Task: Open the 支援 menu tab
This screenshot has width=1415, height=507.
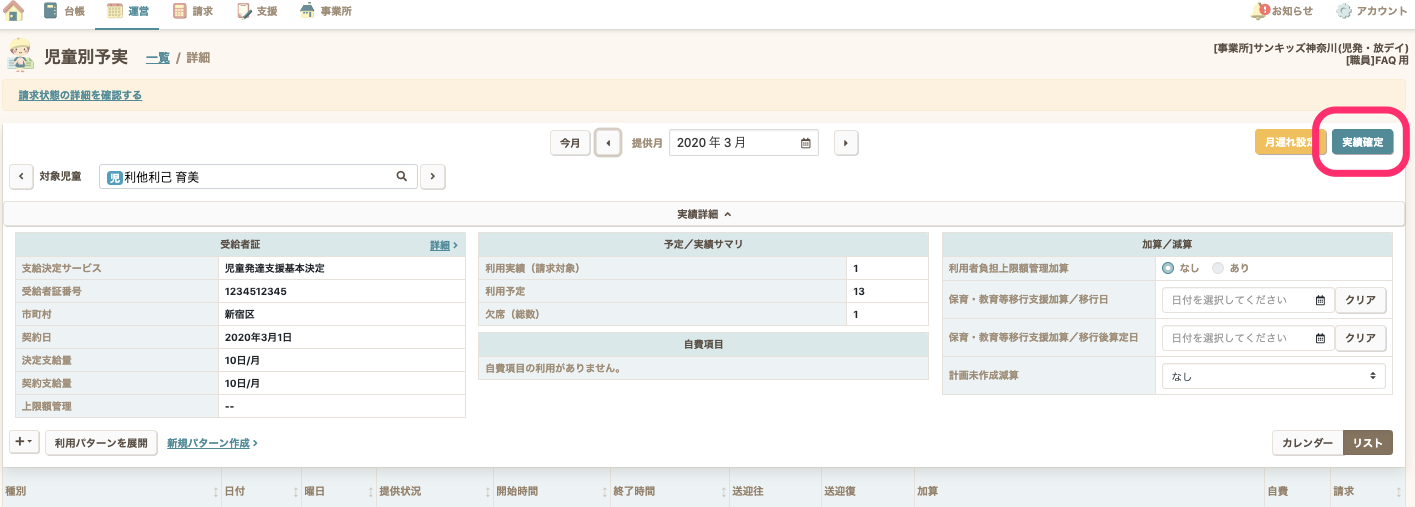Action: pyautogui.click(x=256, y=12)
